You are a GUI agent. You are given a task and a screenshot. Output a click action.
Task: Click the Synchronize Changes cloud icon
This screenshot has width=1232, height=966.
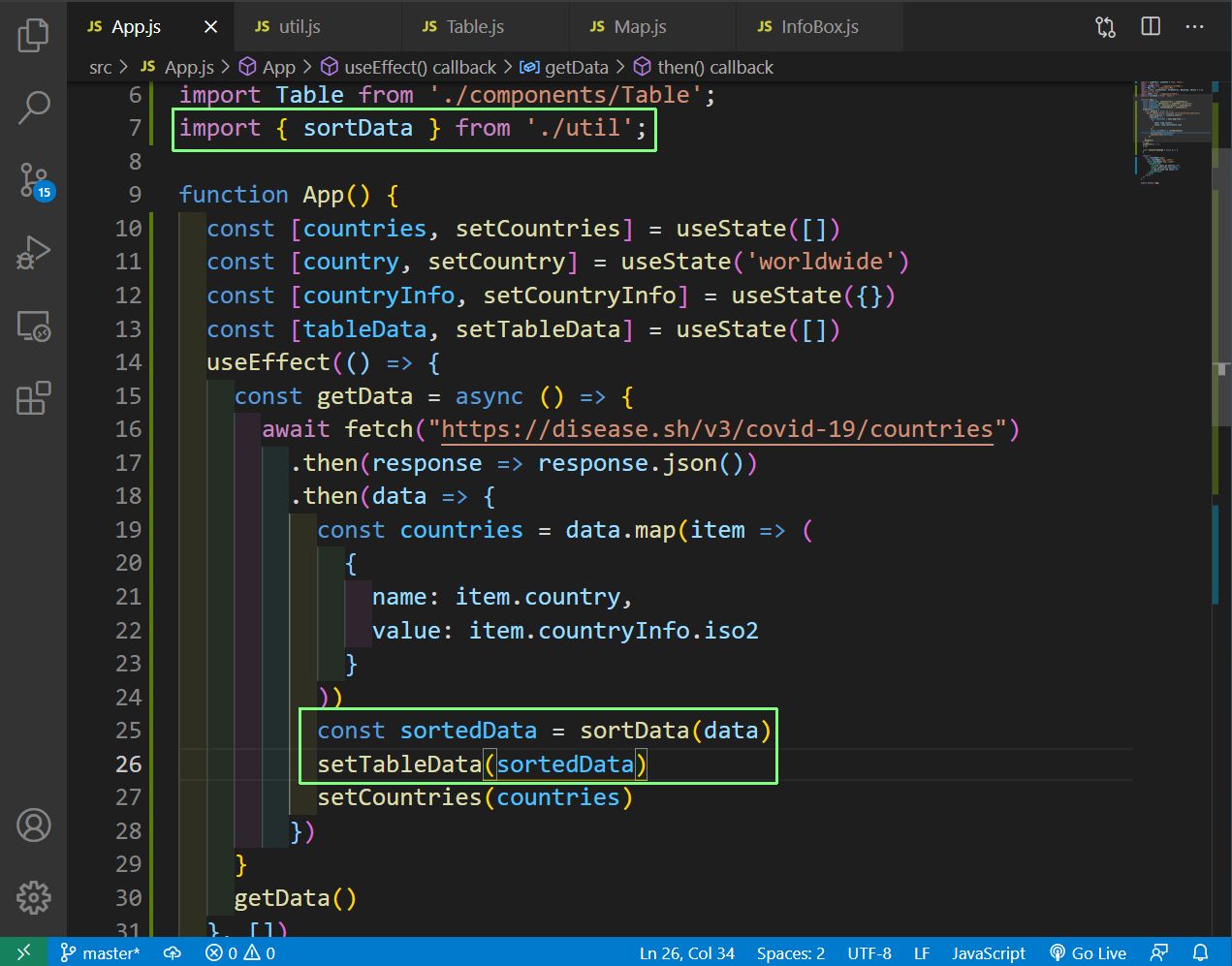pos(173,953)
